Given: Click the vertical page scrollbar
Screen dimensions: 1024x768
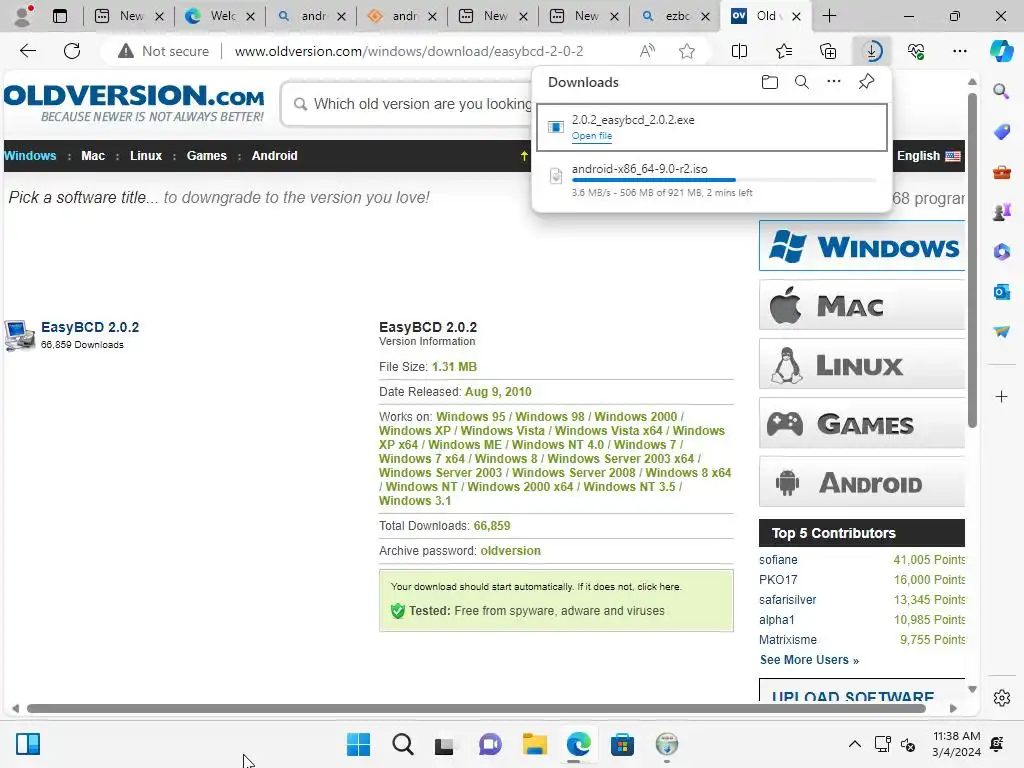Looking at the screenshot, I should click(x=972, y=261).
